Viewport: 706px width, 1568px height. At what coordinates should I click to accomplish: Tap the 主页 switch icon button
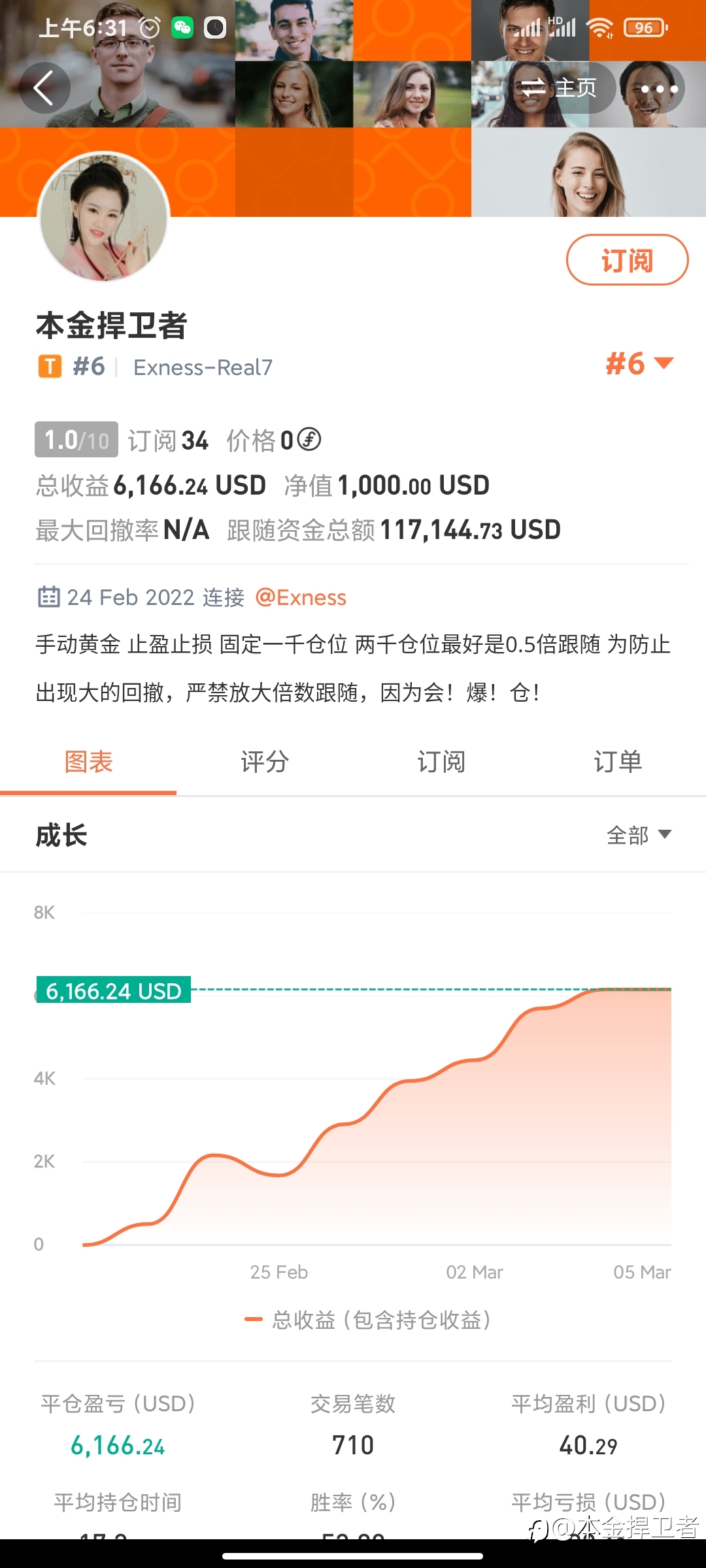559,88
